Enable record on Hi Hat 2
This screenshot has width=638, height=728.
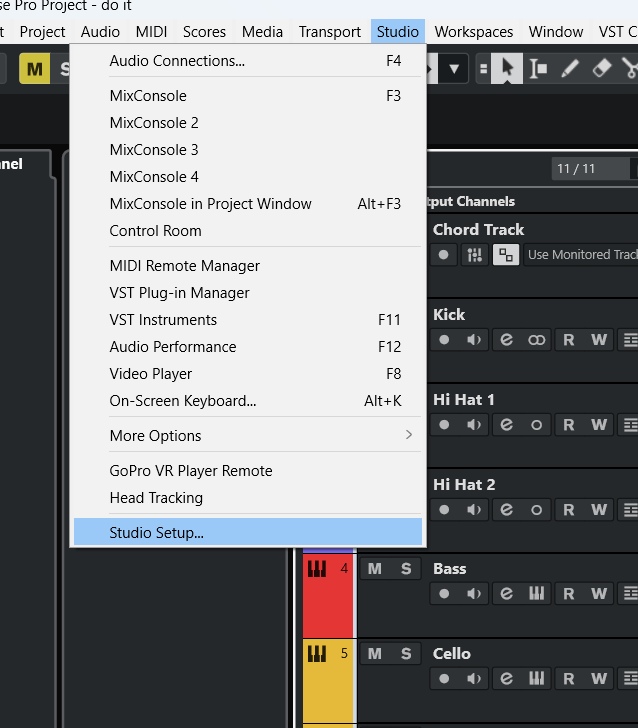click(444, 510)
